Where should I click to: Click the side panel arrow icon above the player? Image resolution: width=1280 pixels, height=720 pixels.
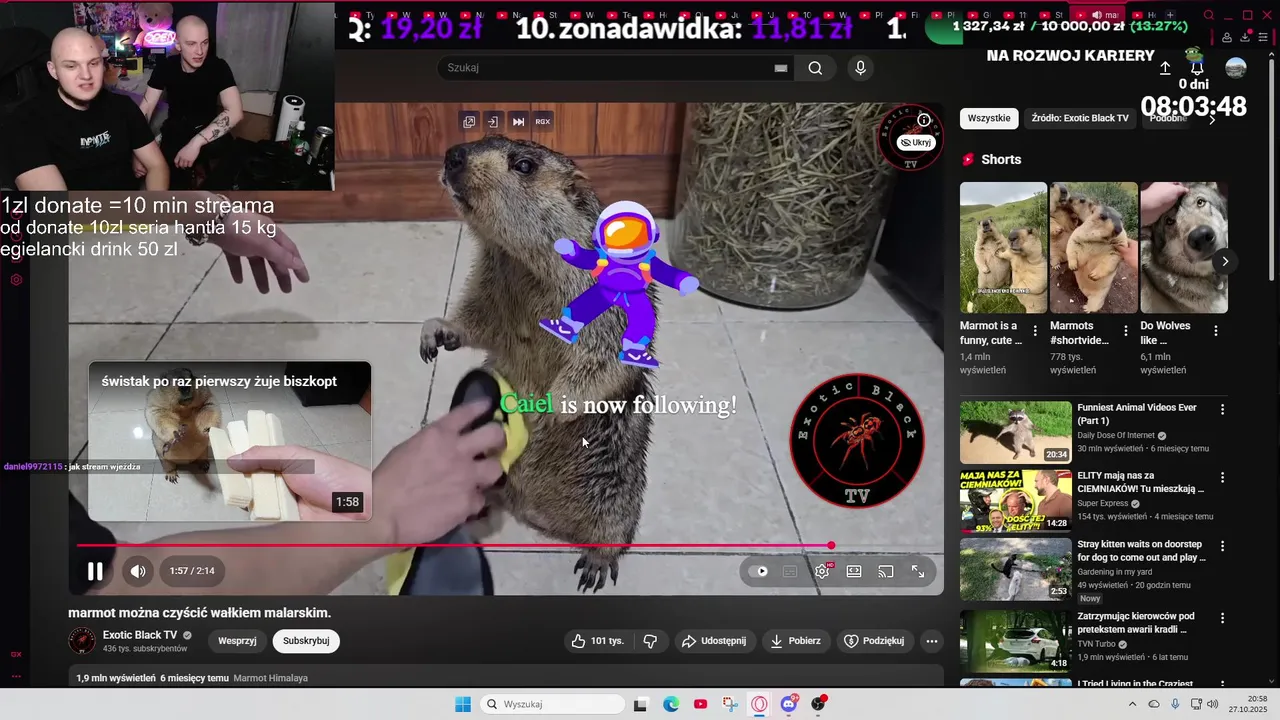tap(493, 121)
